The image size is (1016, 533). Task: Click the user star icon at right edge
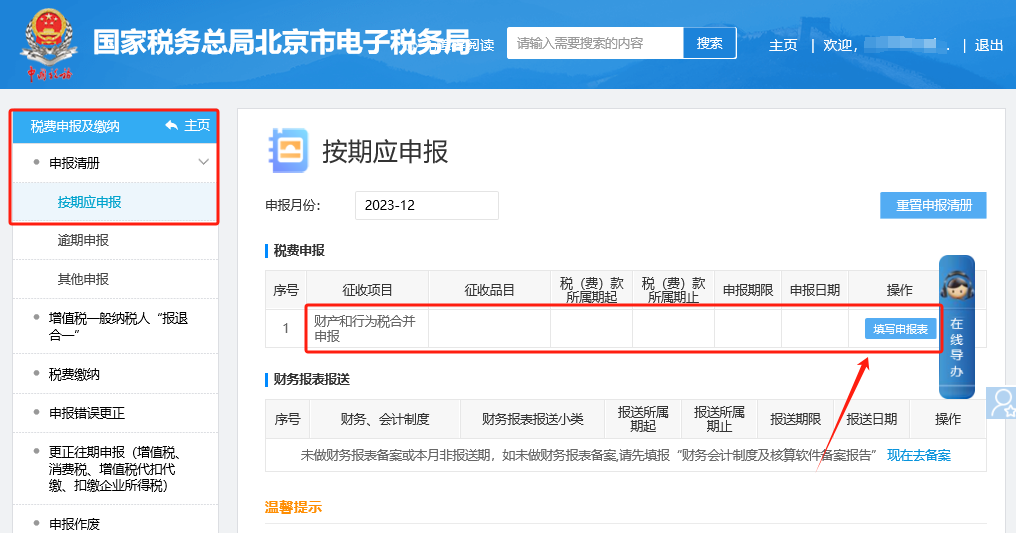pyautogui.click(x=1002, y=403)
